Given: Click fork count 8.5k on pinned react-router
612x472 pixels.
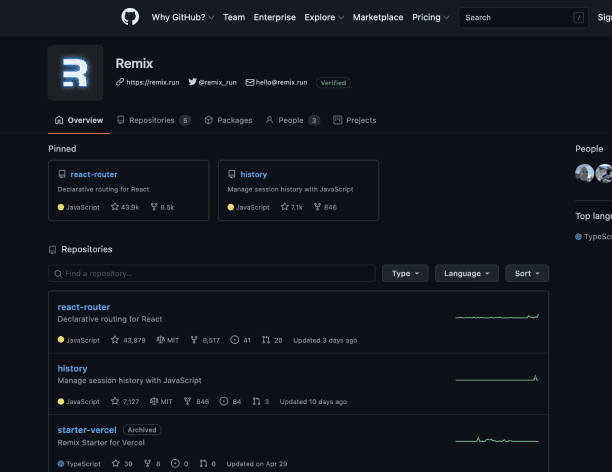Looking at the screenshot, I should (162, 207).
